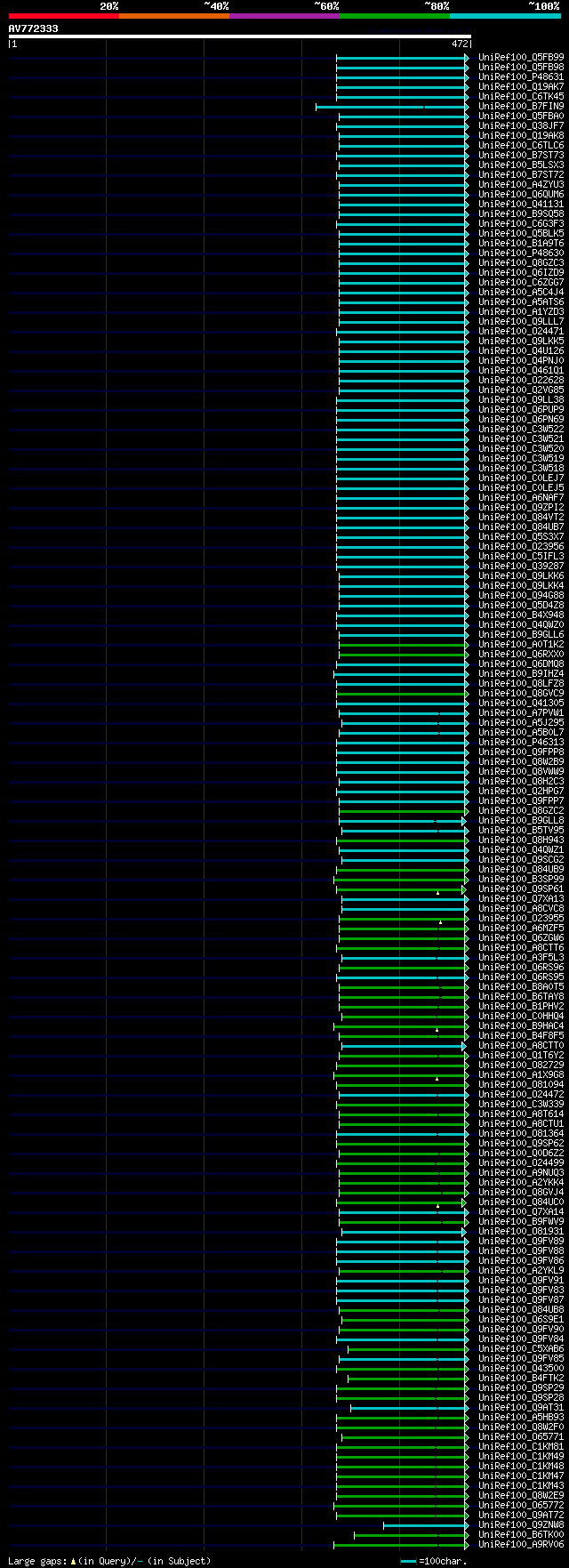Select hit UniRef100_B1A9T6
The image size is (569, 1568).
[x=521, y=243]
